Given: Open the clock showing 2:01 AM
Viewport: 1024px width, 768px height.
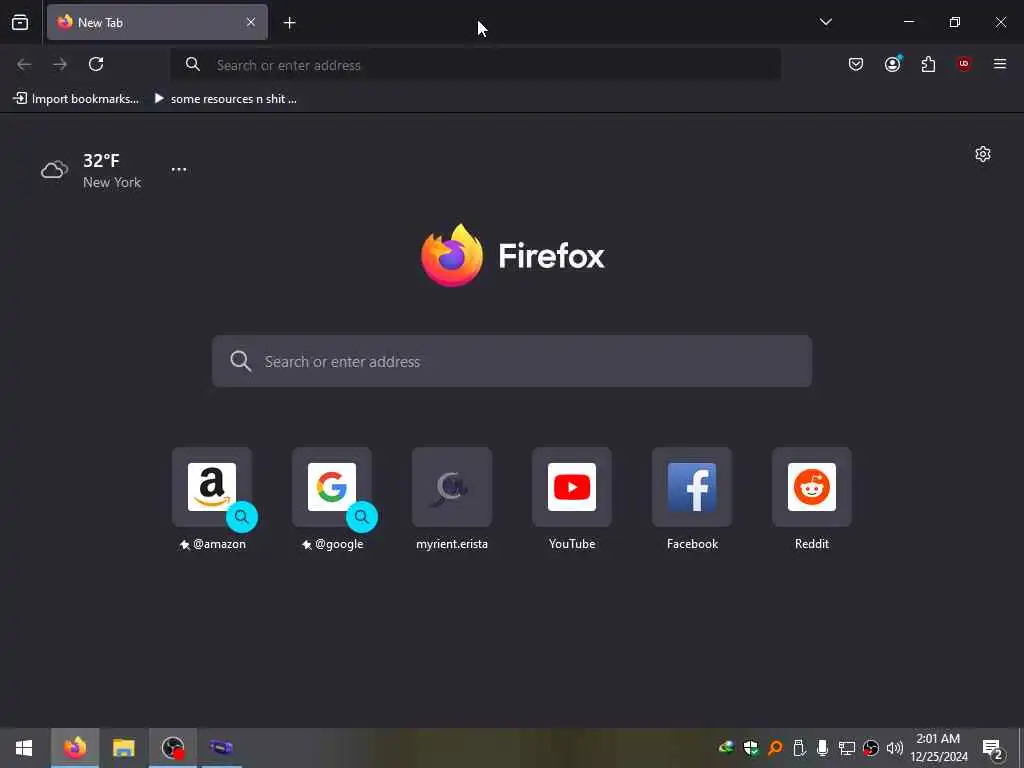Looking at the screenshot, I should [939, 748].
